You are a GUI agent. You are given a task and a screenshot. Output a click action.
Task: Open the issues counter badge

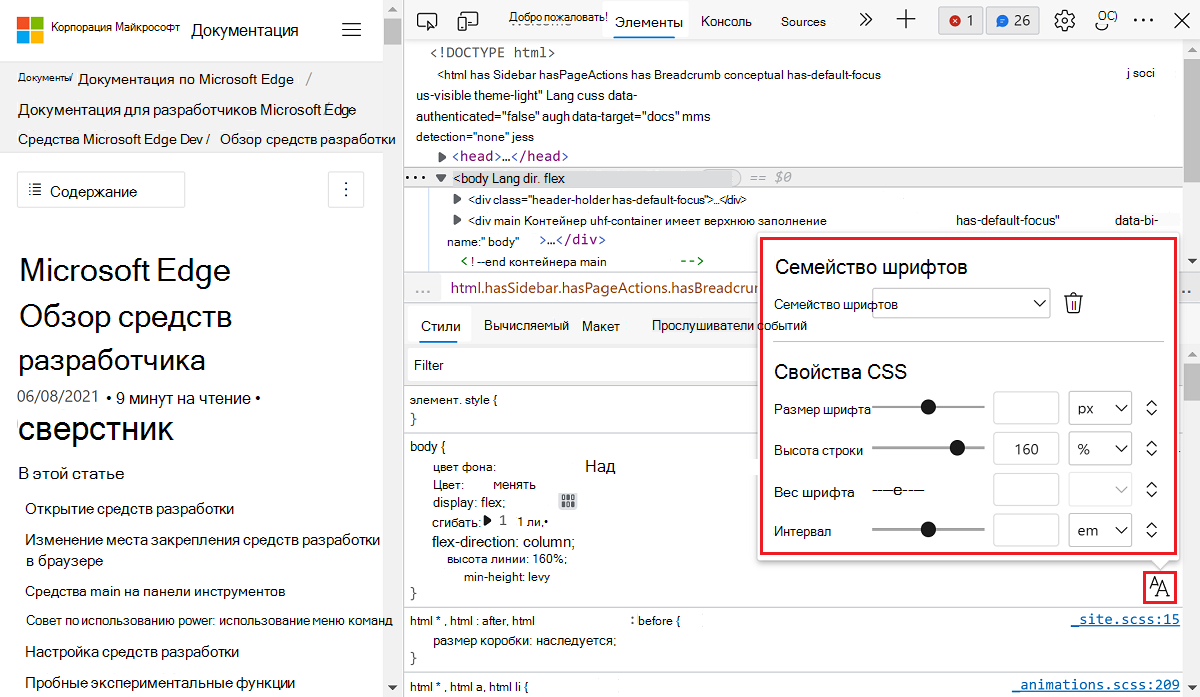(1012, 20)
